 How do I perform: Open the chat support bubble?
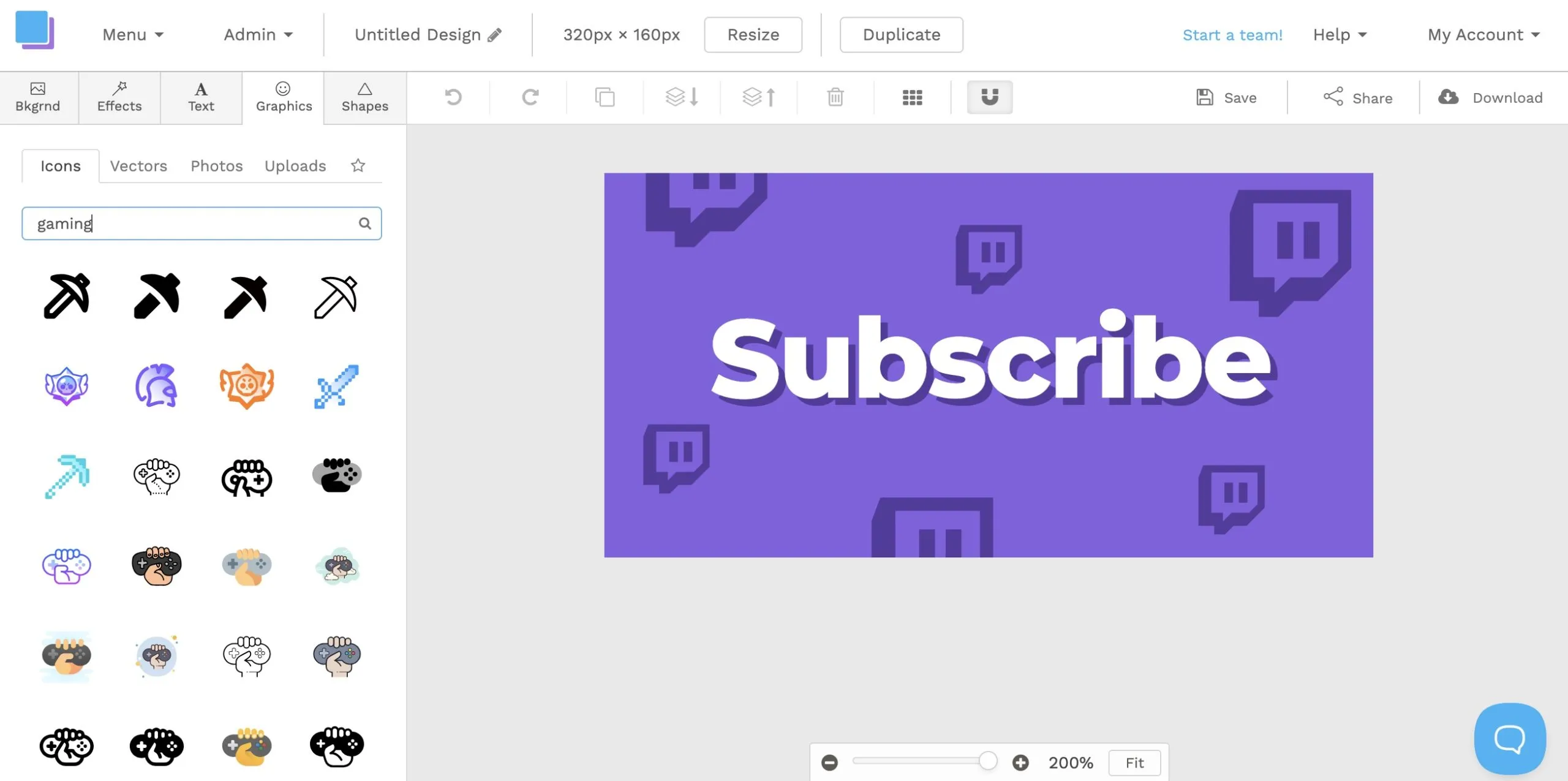click(1510, 739)
